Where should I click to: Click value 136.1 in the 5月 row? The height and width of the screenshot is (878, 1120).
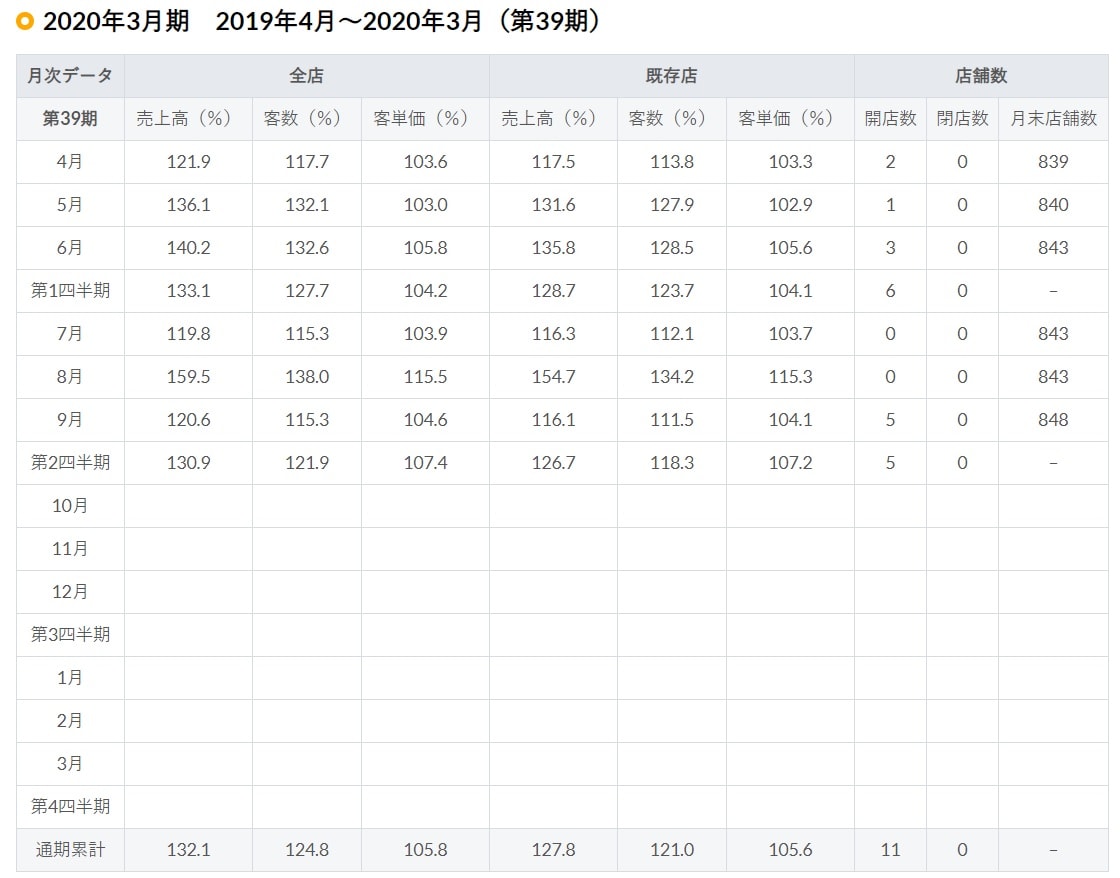[x=189, y=205]
